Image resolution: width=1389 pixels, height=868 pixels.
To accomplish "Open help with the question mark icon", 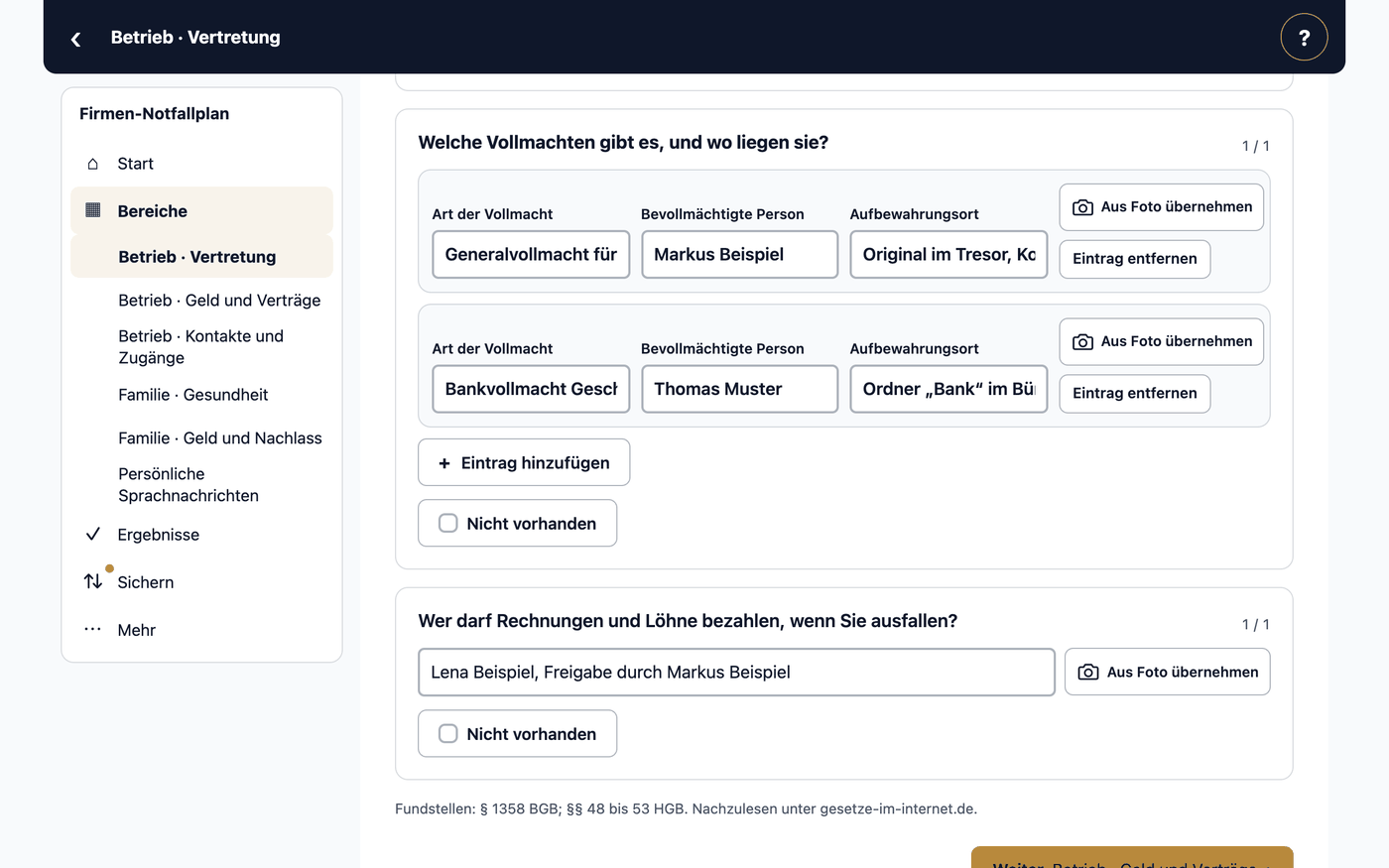I will [1304, 38].
